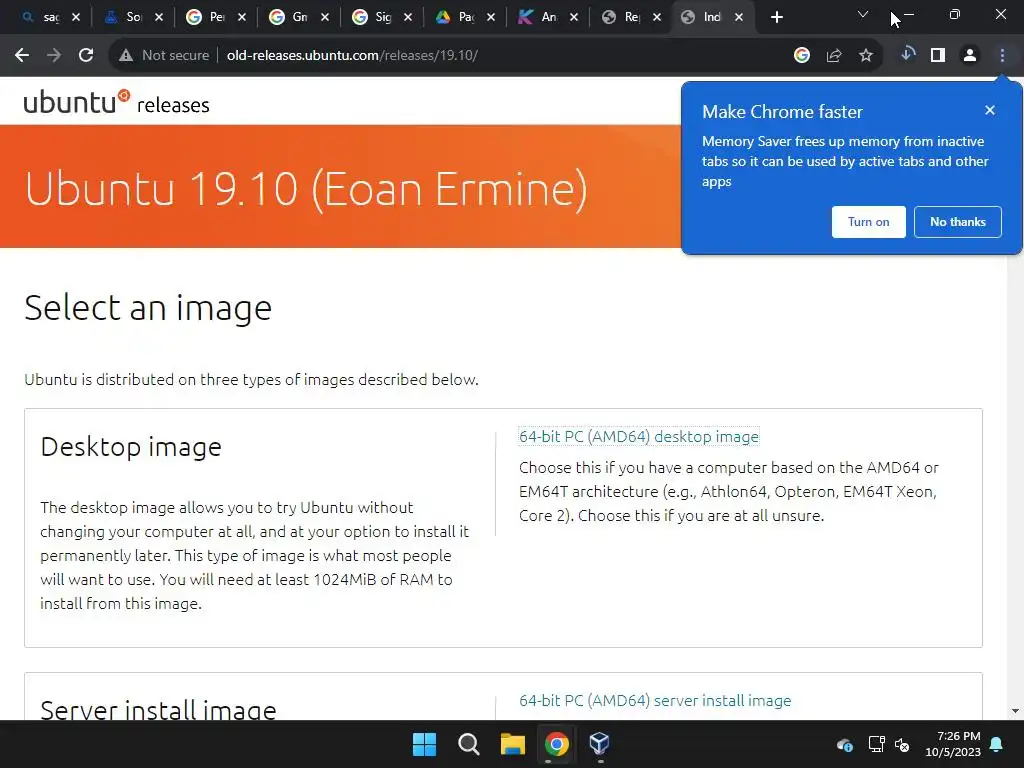The width and height of the screenshot is (1024, 768).
Task: Click the muted volume tray icon
Action: click(902, 744)
